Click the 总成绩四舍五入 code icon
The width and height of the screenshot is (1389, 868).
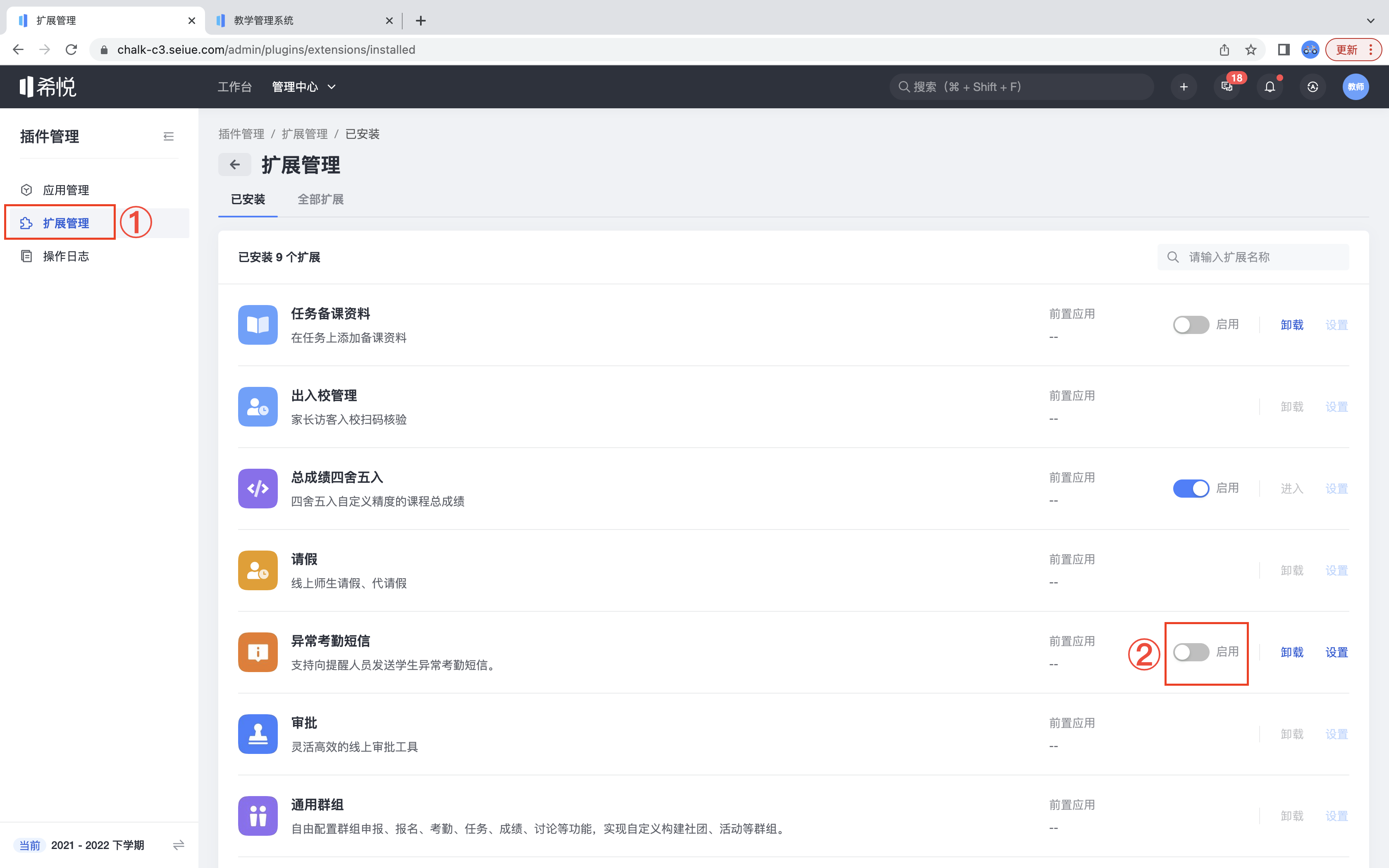pyautogui.click(x=258, y=489)
